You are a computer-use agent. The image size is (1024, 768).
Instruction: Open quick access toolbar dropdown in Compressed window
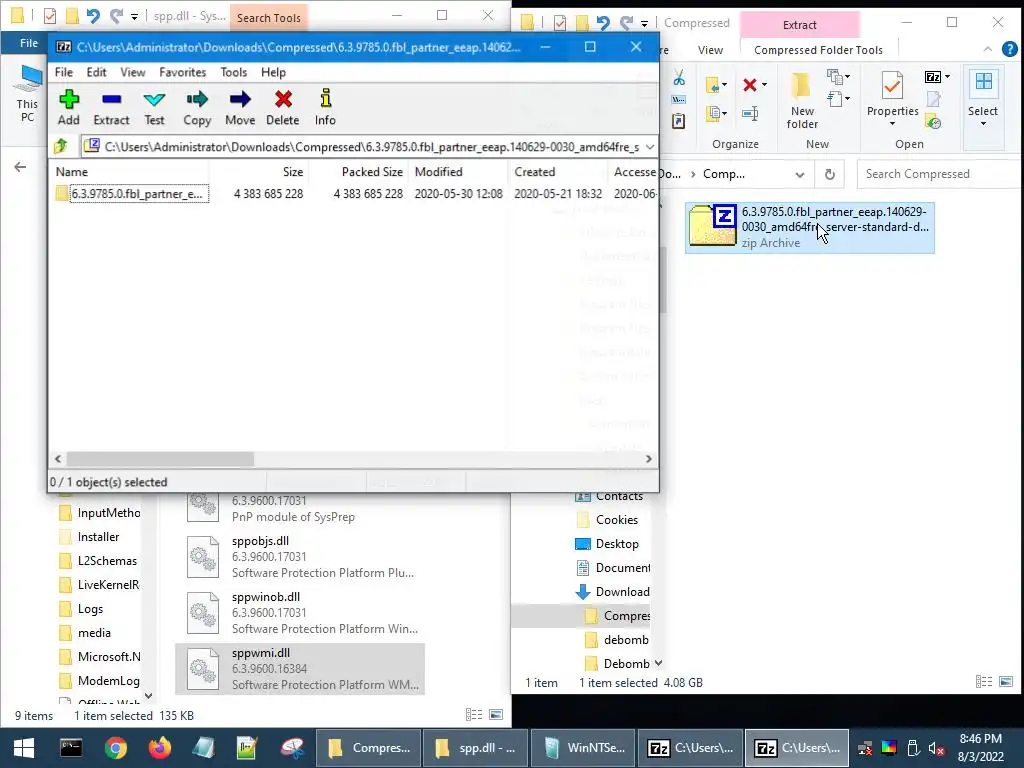pyautogui.click(x=644, y=24)
